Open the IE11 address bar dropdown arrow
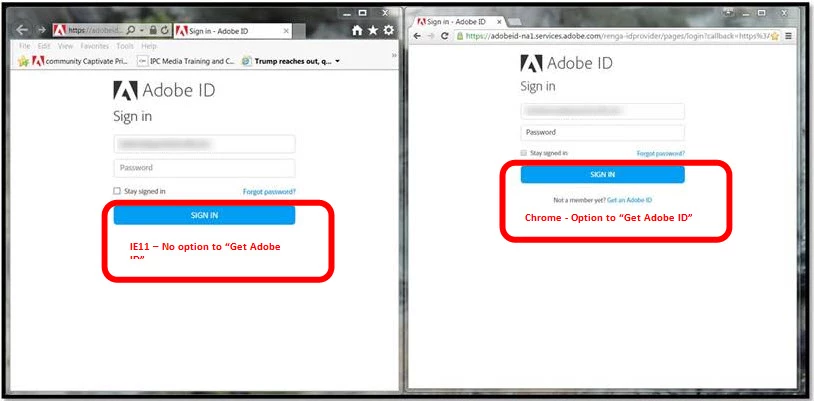 (x=141, y=31)
